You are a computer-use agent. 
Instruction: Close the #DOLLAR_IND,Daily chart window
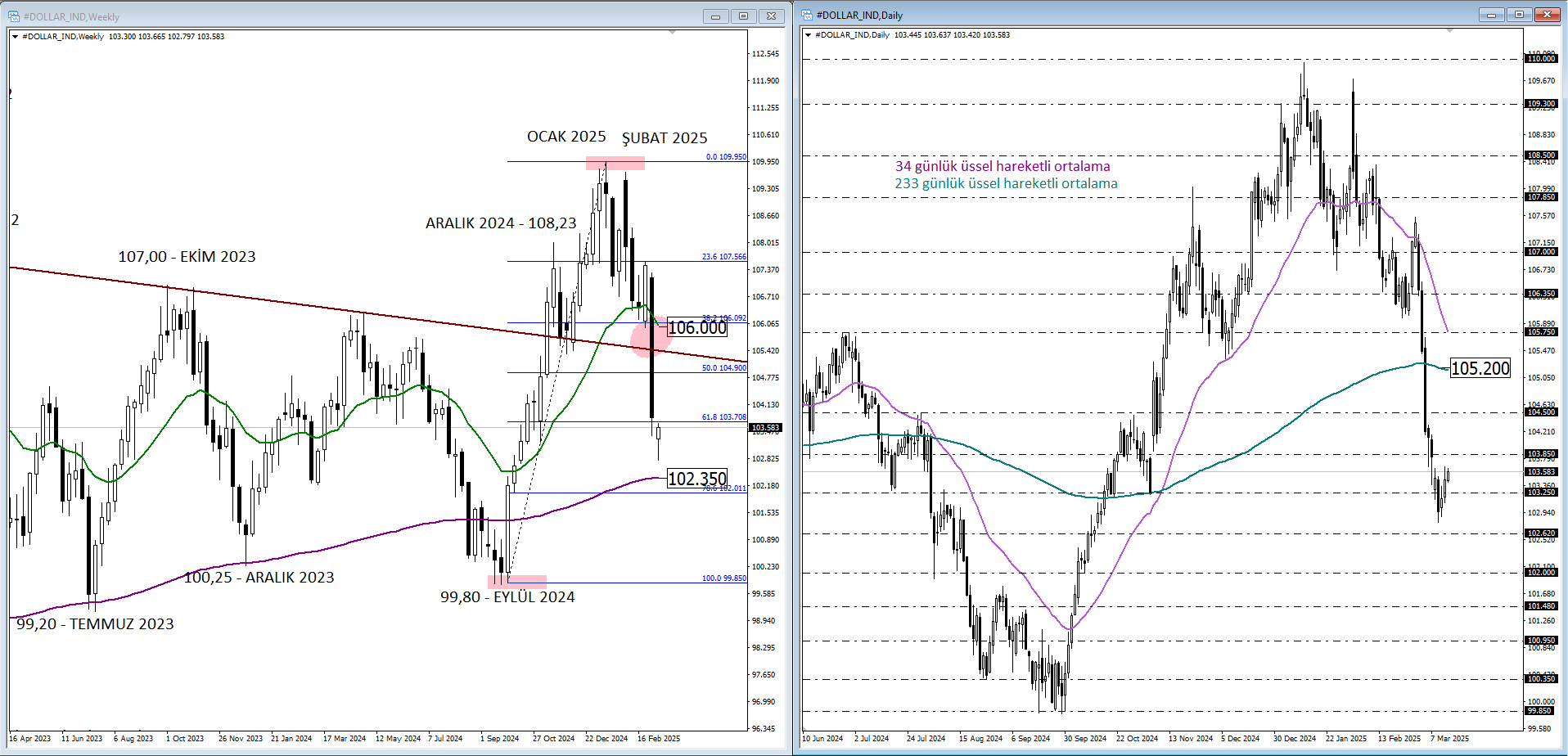point(1548,15)
